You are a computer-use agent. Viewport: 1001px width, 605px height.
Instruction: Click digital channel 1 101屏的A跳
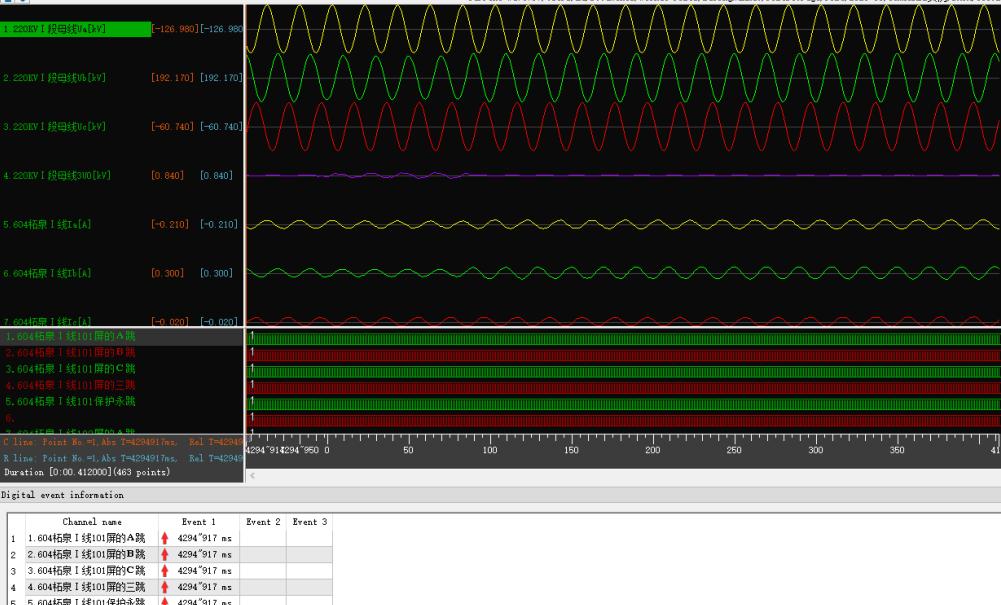coord(69,337)
